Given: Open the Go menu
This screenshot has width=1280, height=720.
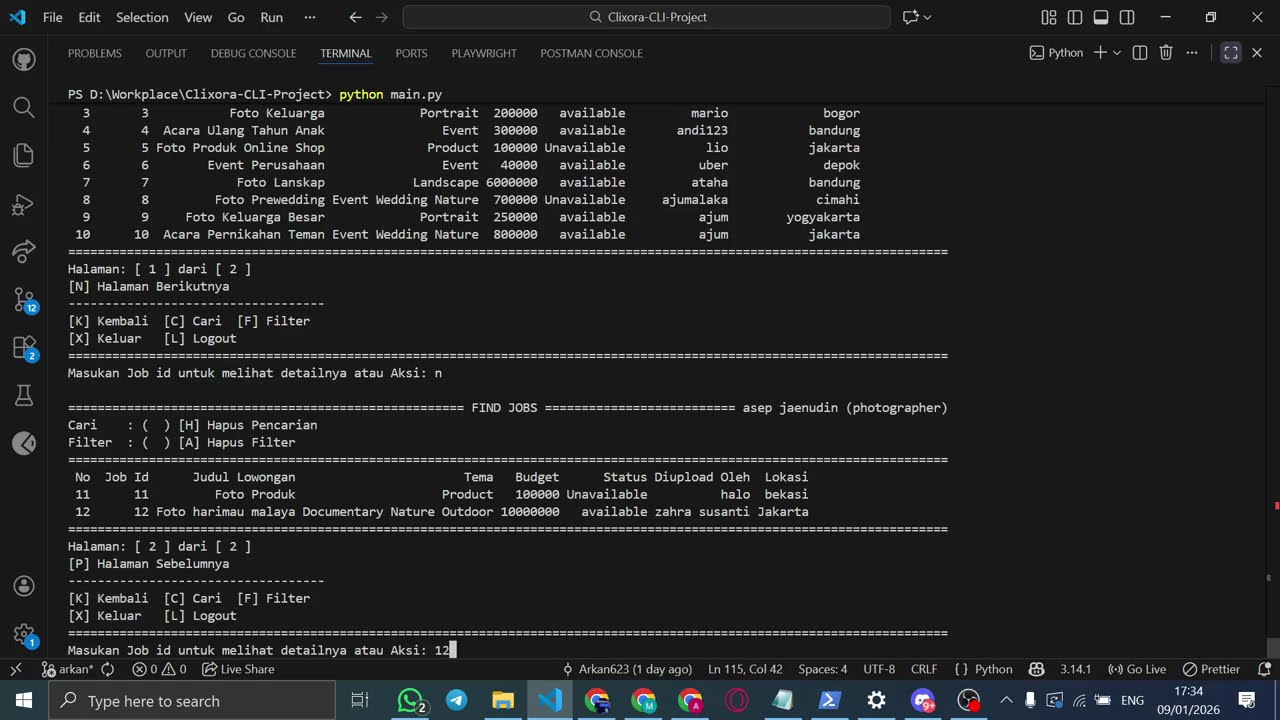Looking at the screenshot, I should pos(236,17).
